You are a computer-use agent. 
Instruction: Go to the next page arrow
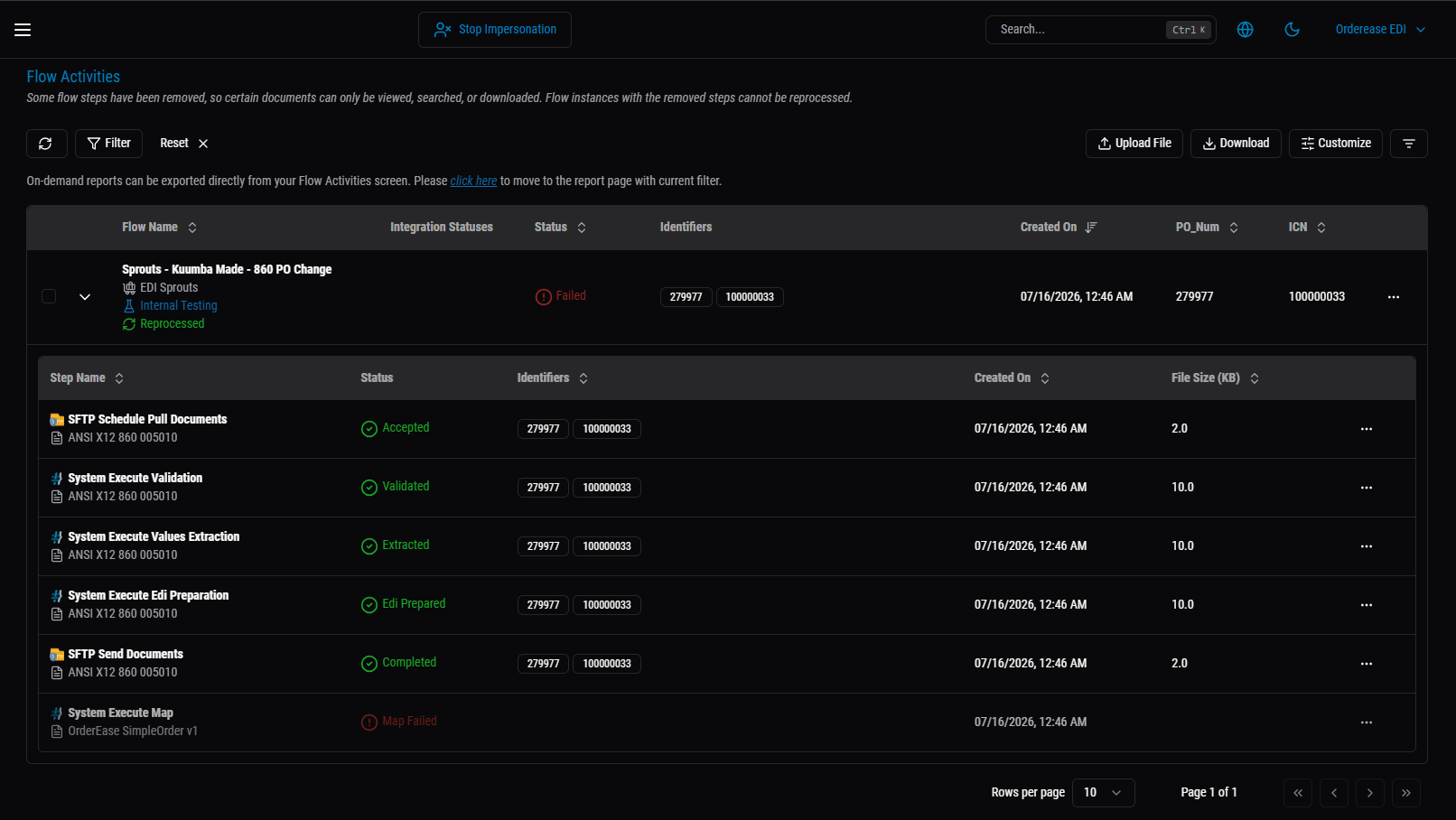1370,793
